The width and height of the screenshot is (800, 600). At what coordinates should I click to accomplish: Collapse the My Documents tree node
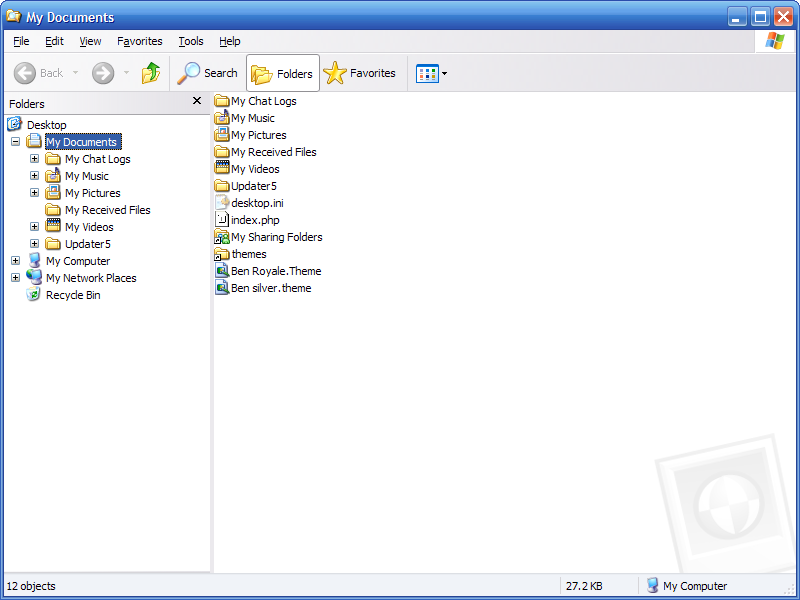15,142
